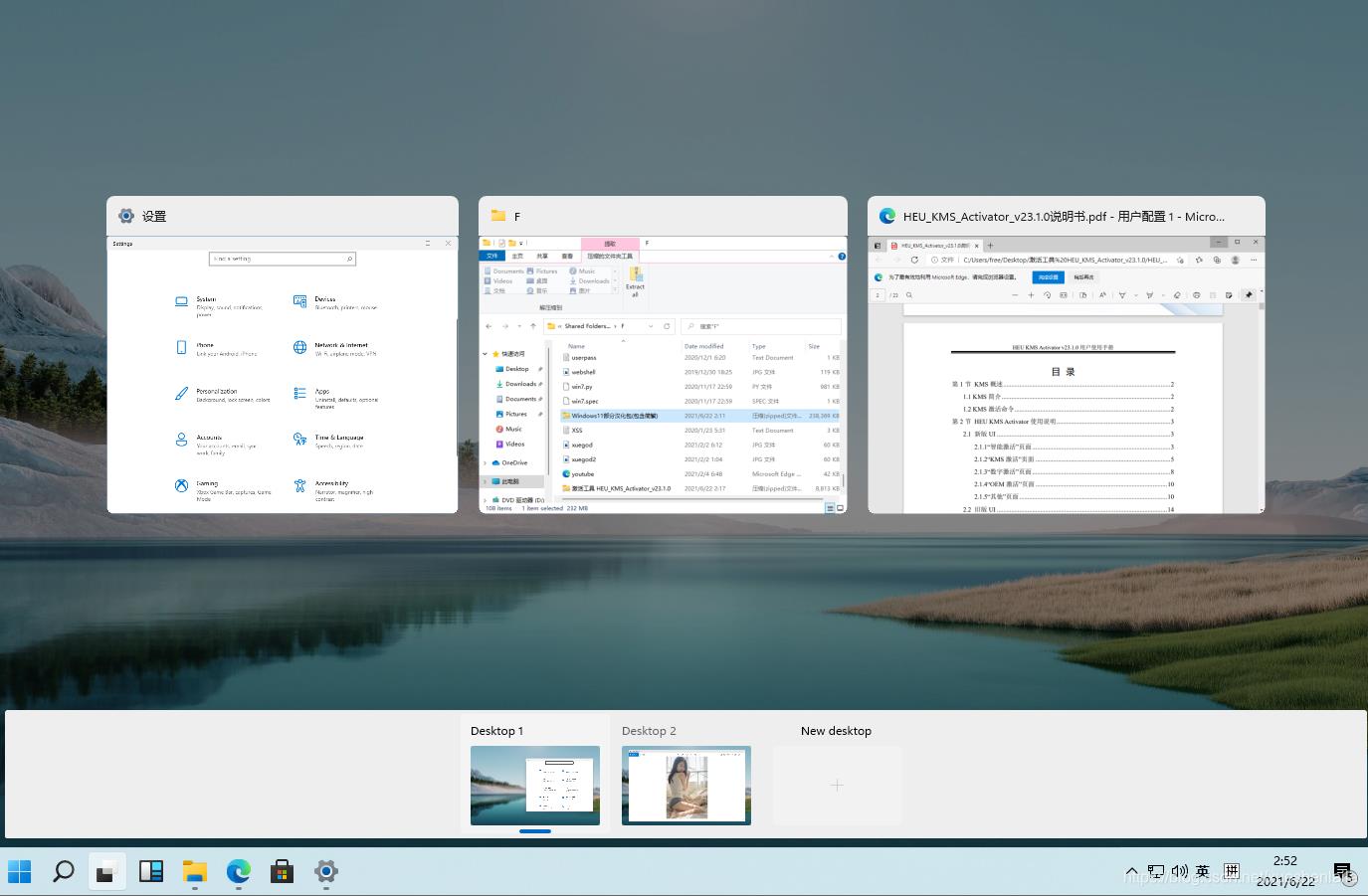Open the HEU_KMS_Activator PDF Edge window thumbnail
The height and width of the screenshot is (896, 1368).
coord(1067,355)
